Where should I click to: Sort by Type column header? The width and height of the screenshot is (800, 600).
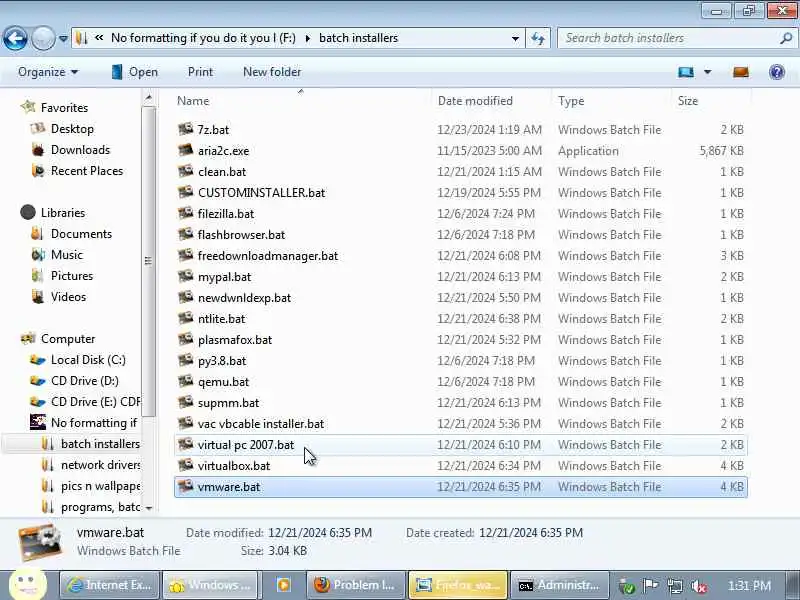click(x=571, y=101)
